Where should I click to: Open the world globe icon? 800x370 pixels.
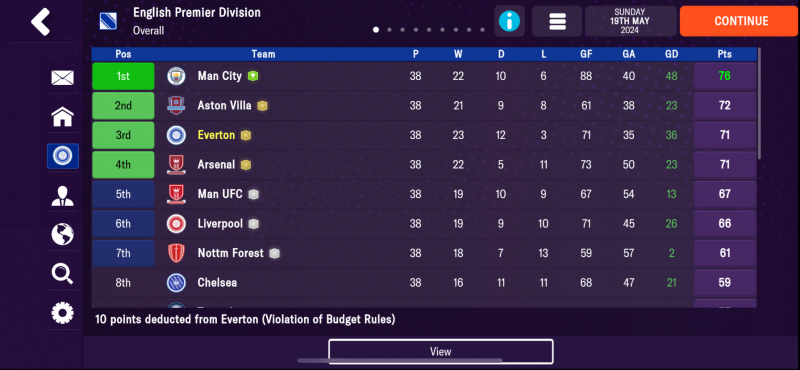[62, 234]
